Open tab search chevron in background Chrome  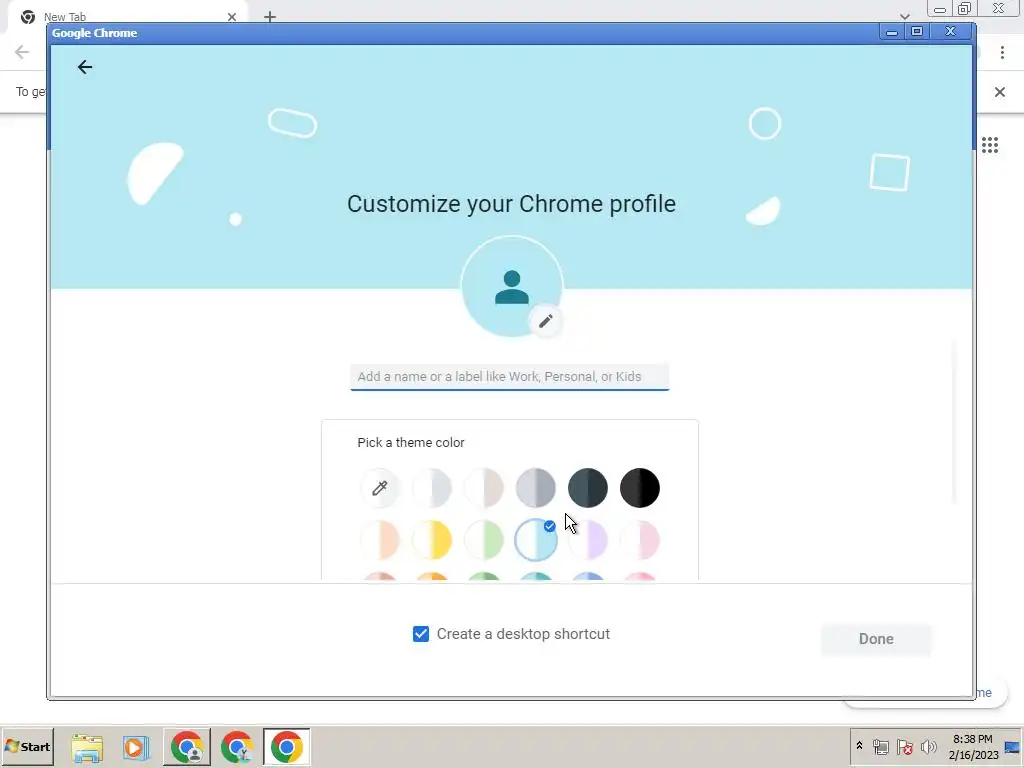click(x=904, y=16)
